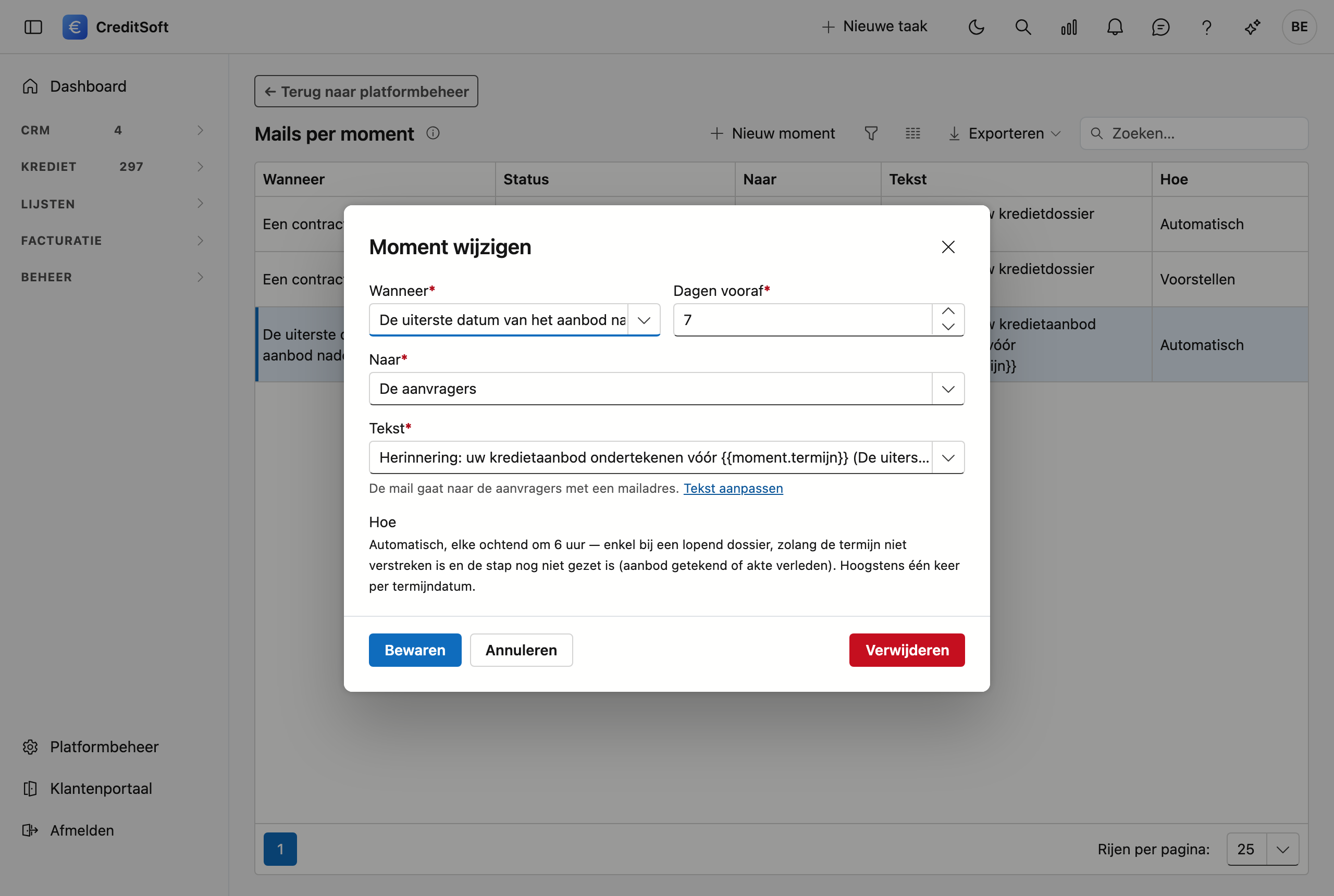The image size is (1334, 896).
Task: Decrease Dagen vooraf with down arrow
Action: 948,327
